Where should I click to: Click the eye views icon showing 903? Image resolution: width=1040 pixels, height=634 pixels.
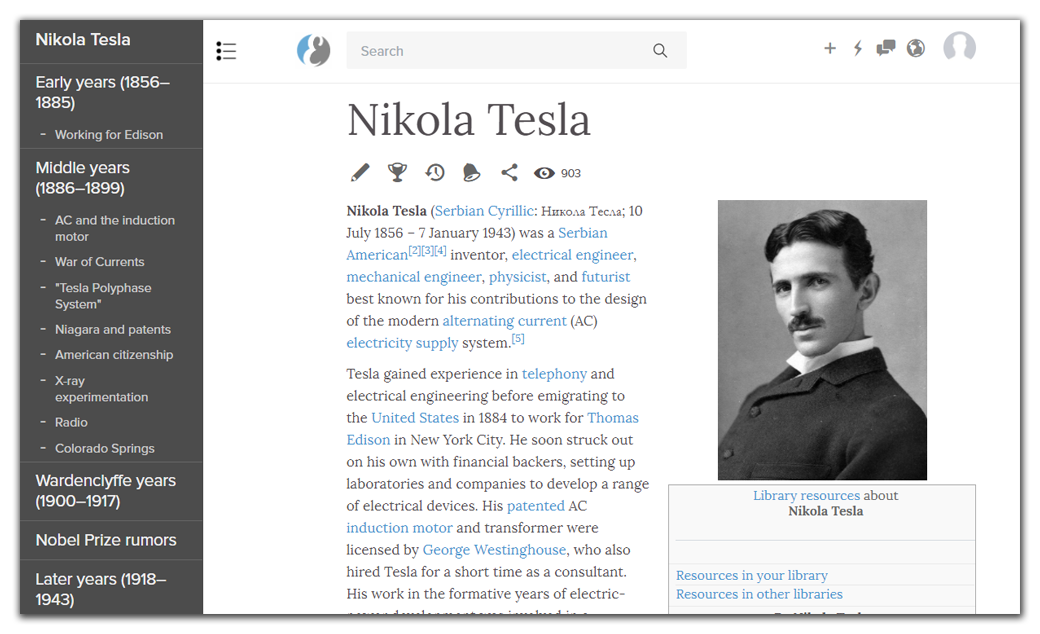point(545,173)
